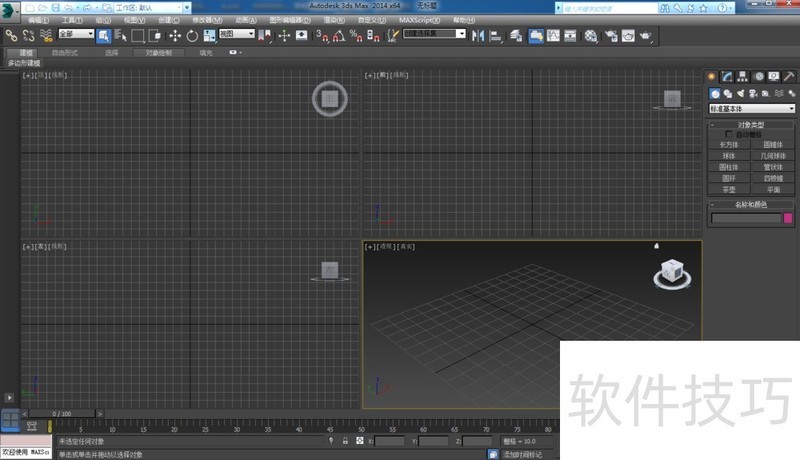Enable the 自动栅格 checkbox
Viewport: 800px width, 460px height.
(729, 134)
